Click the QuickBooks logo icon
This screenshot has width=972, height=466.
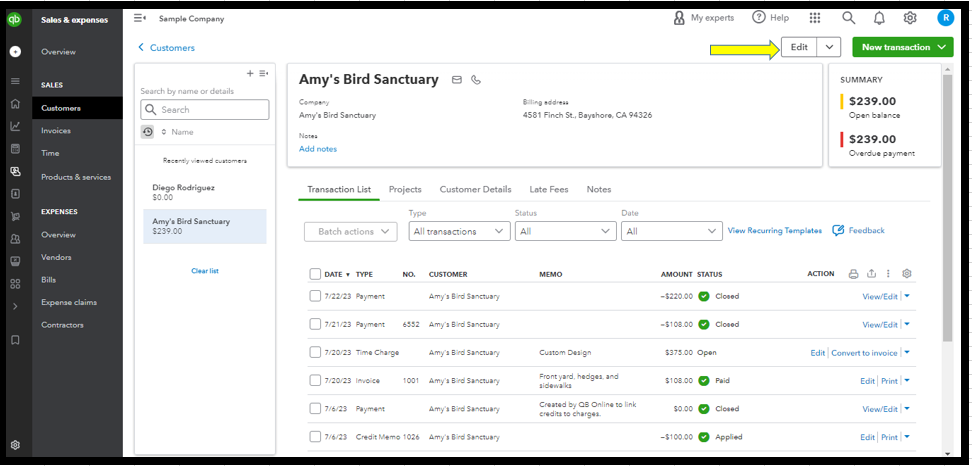click(x=15, y=19)
